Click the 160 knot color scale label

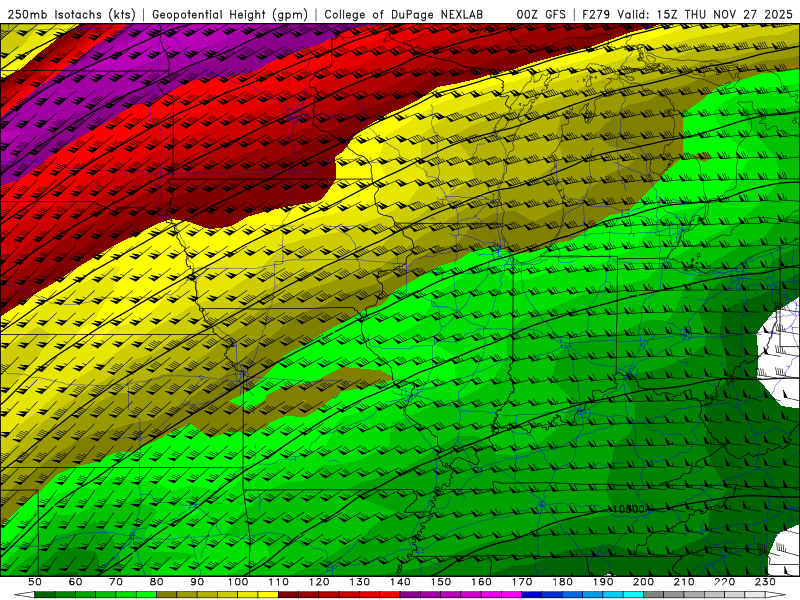point(482,582)
